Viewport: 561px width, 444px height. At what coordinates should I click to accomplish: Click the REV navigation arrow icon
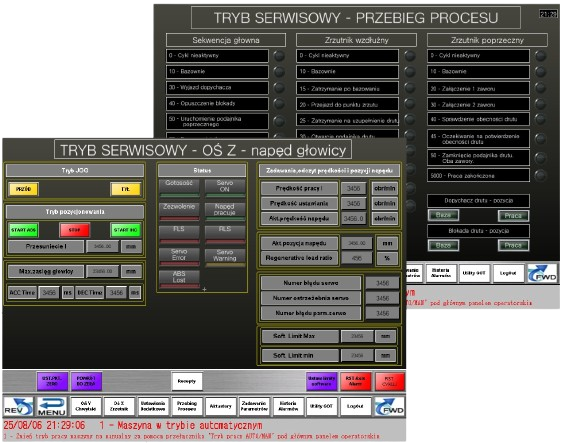[x=18, y=406]
